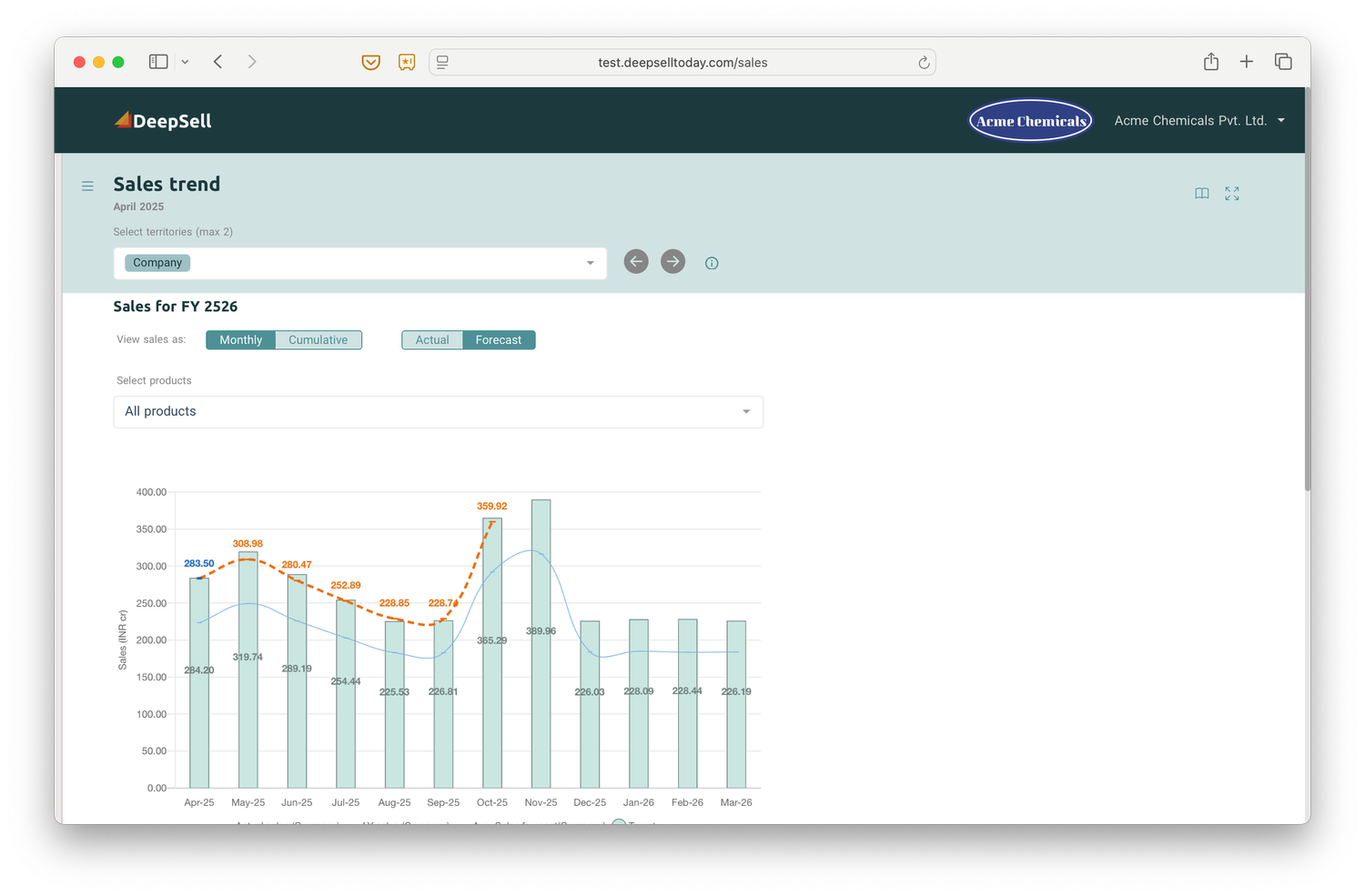Click the starred bookmark extension icon
The width and height of the screenshot is (1365, 896).
tap(407, 62)
